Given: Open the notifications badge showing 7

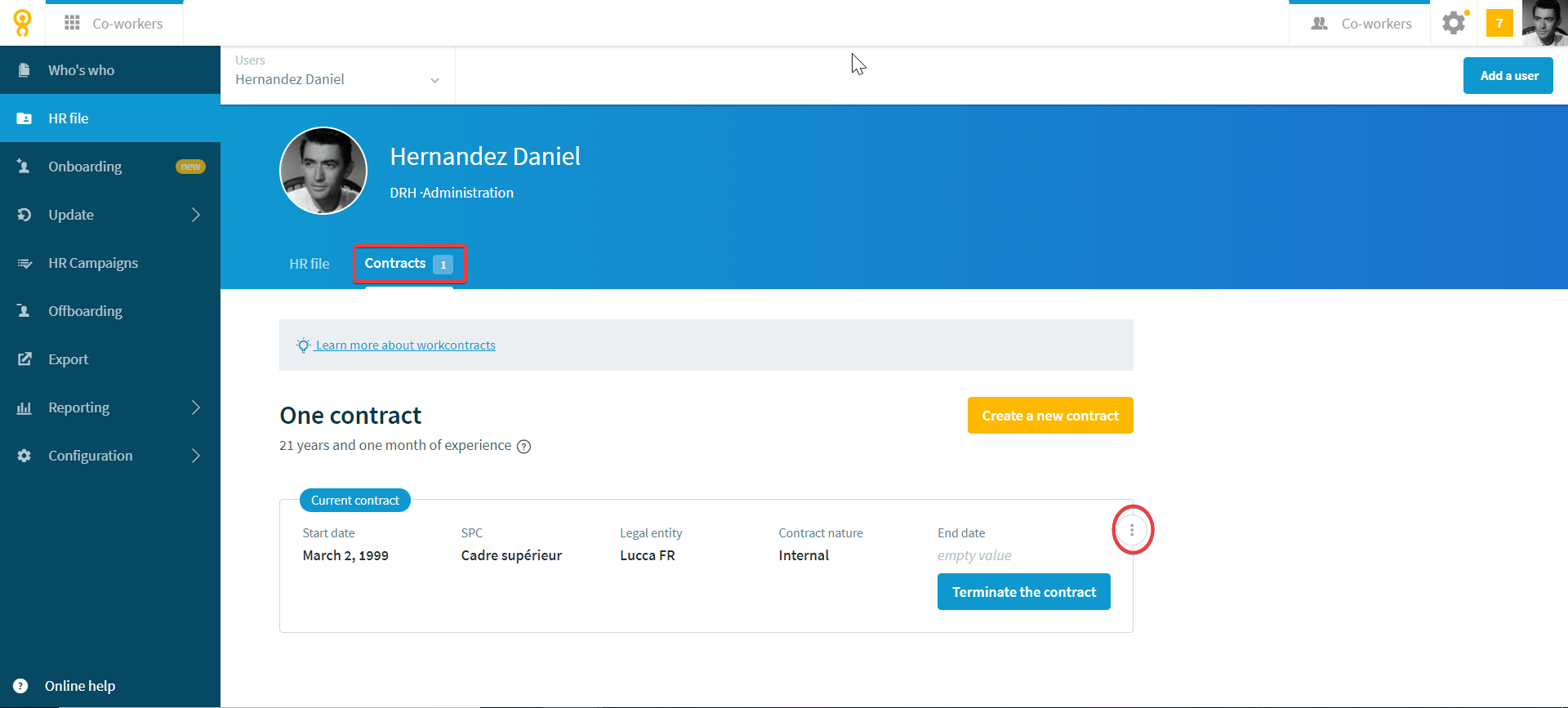Looking at the screenshot, I should [1499, 23].
